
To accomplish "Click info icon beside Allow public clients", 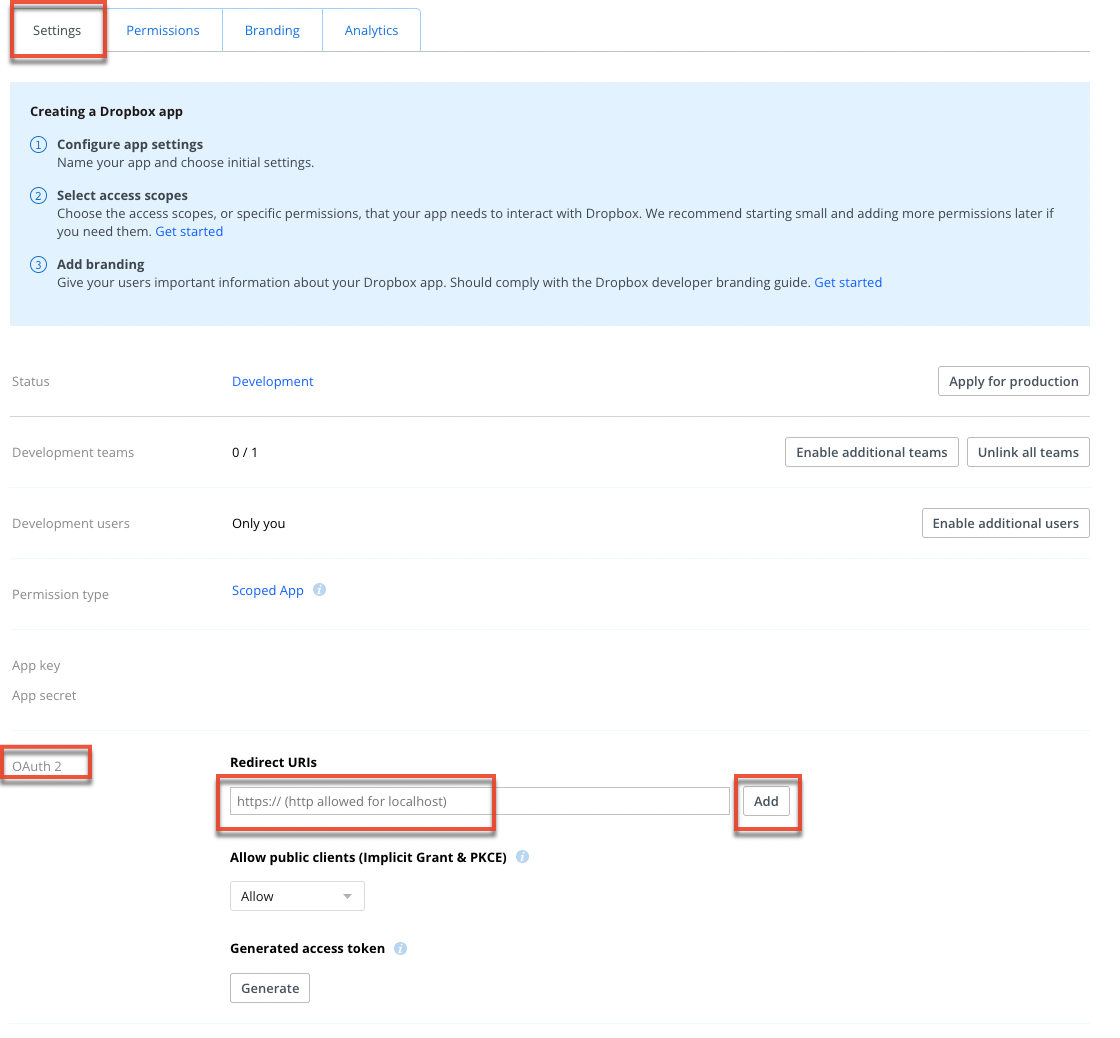I will tap(523, 857).
